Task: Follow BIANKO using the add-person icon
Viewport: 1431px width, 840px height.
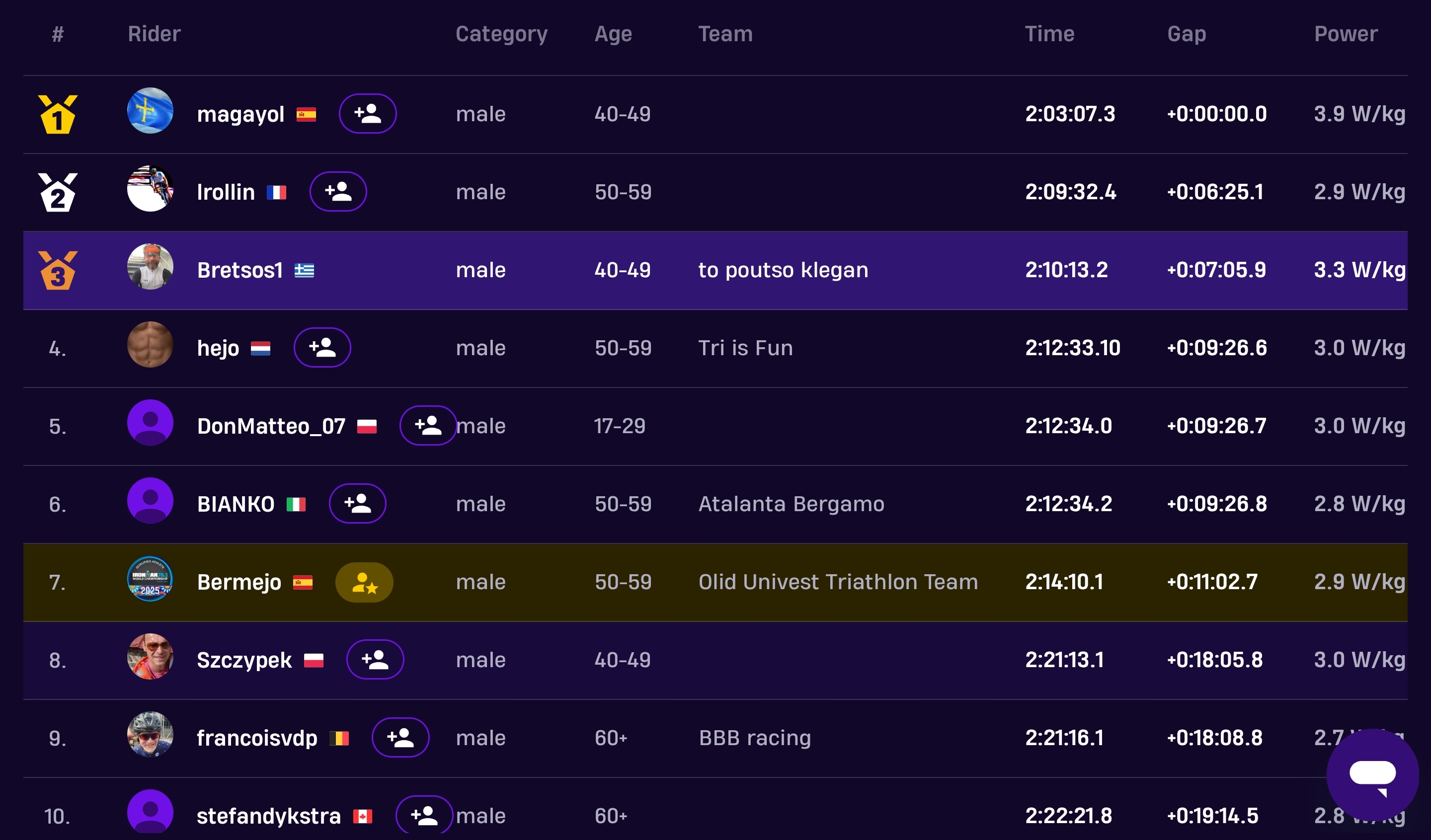Action: tap(357, 503)
